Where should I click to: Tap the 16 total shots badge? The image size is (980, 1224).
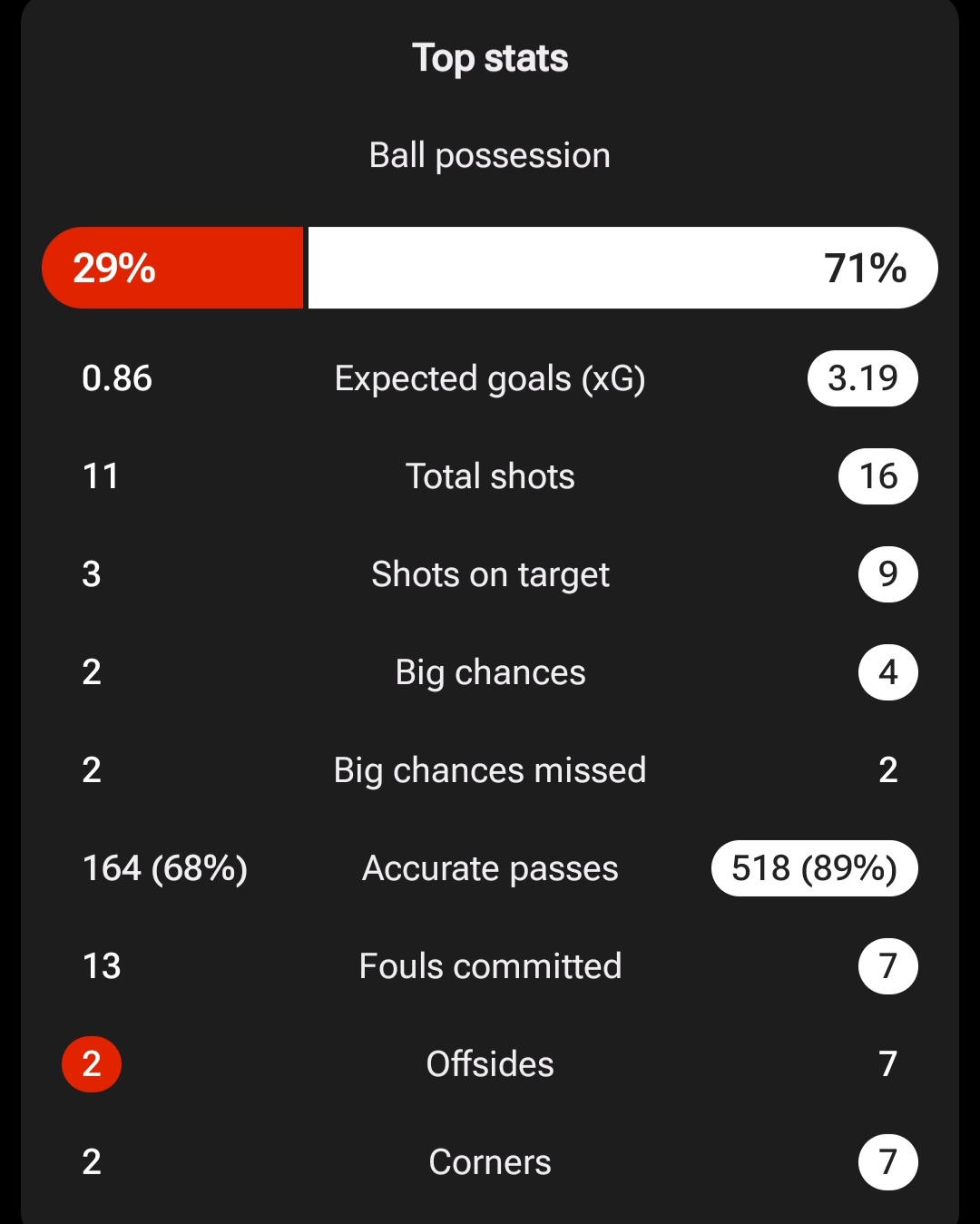pos(878,476)
